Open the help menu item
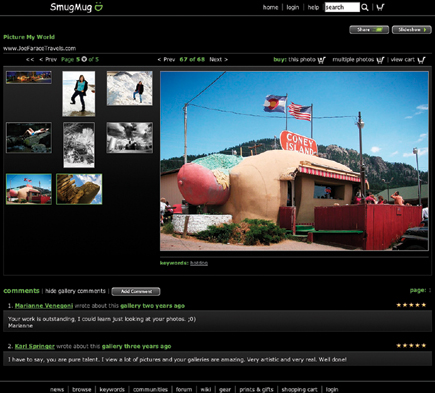435x393 pixels. tap(313, 7)
